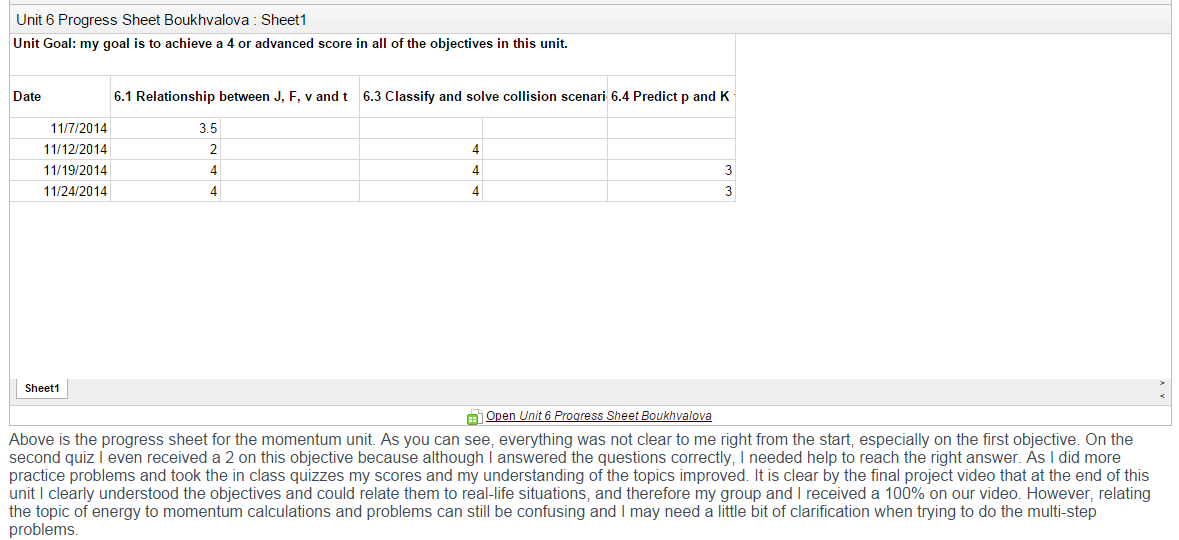Click the 11/7/2014 date cell
The image size is (1179, 540).
[x=60, y=129]
